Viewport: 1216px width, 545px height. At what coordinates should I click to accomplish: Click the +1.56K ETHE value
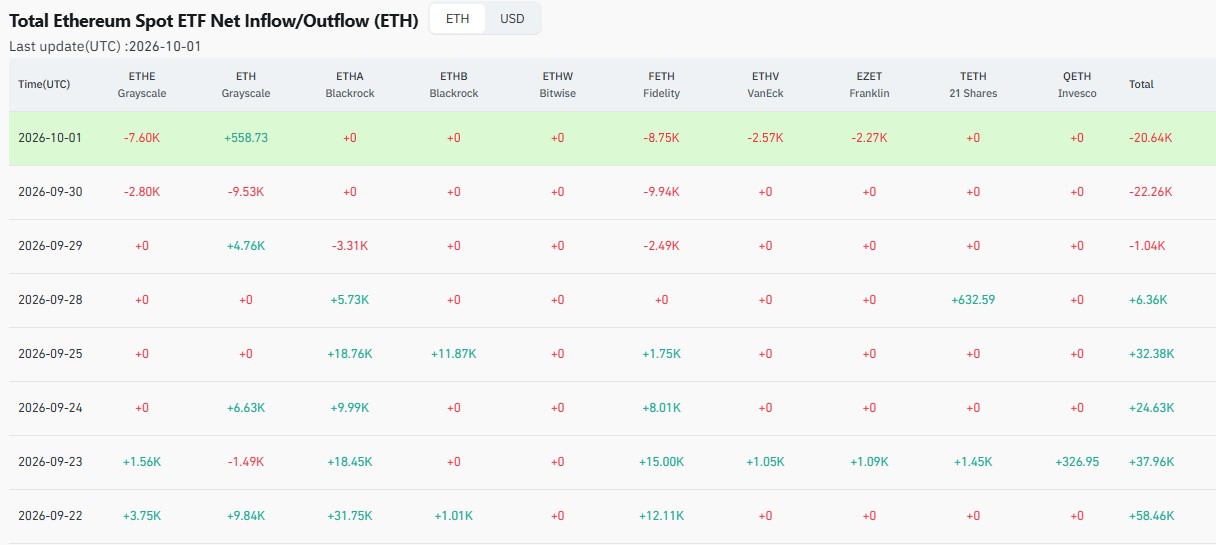[x=142, y=462]
